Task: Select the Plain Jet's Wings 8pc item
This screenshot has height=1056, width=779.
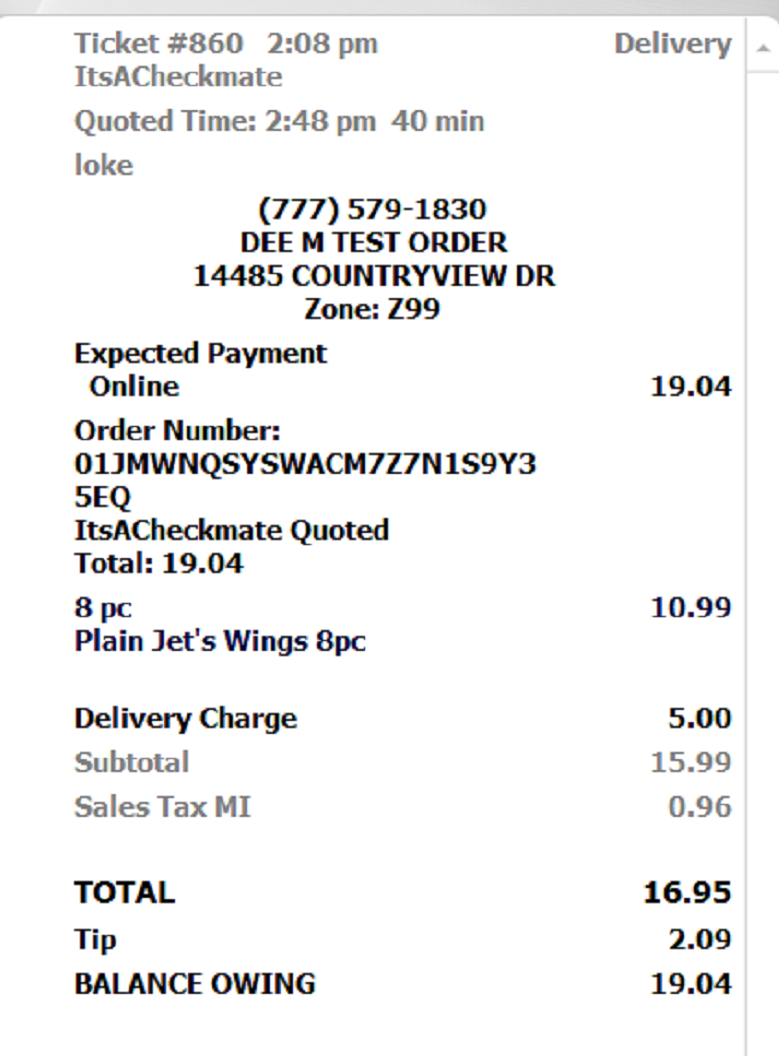Action: pyautogui.click(x=219, y=641)
